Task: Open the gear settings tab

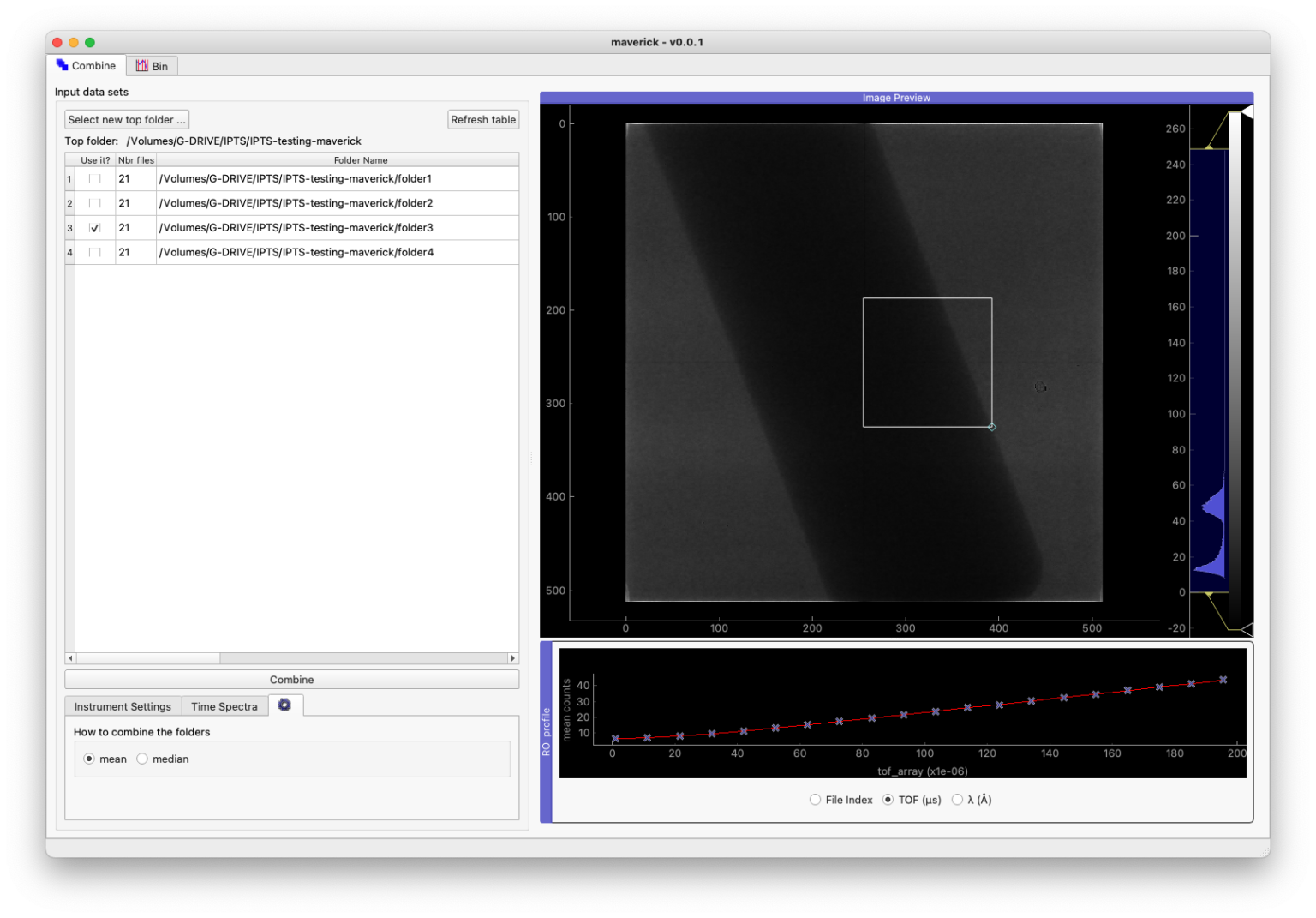Action: (286, 705)
